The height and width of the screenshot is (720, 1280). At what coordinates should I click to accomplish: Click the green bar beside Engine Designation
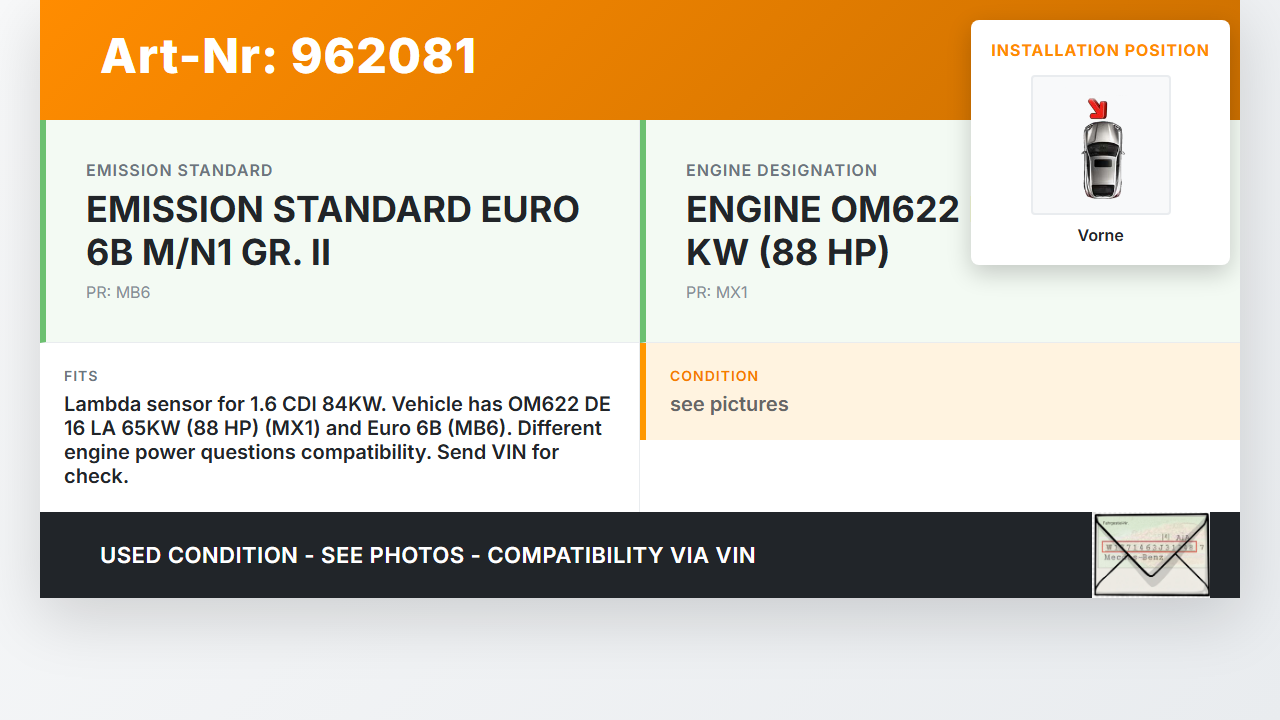pyautogui.click(x=643, y=231)
